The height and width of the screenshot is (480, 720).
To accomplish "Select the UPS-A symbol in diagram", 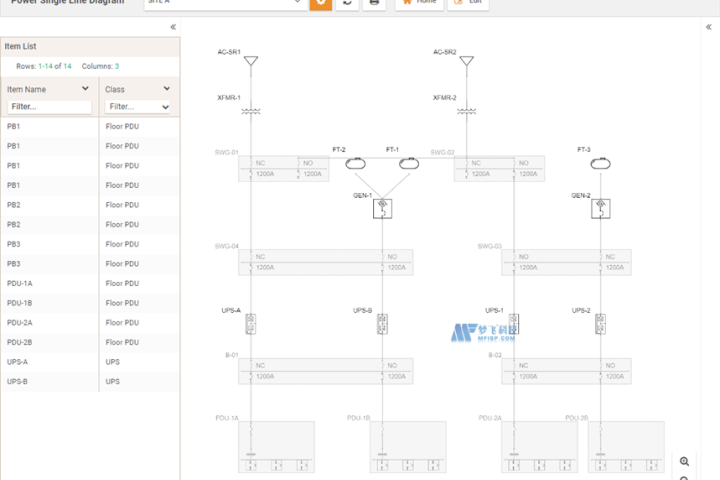I will click(x=251, y=323).
